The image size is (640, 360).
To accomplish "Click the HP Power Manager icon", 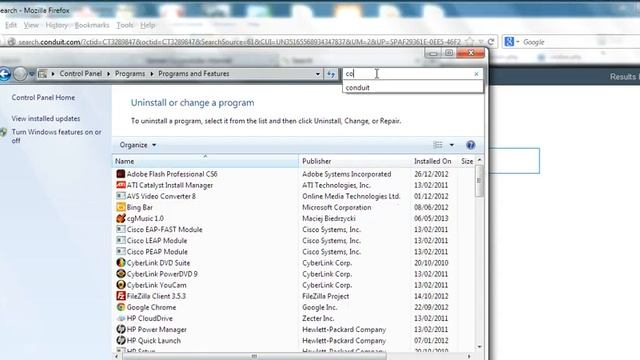I will (x=120, y=329).
